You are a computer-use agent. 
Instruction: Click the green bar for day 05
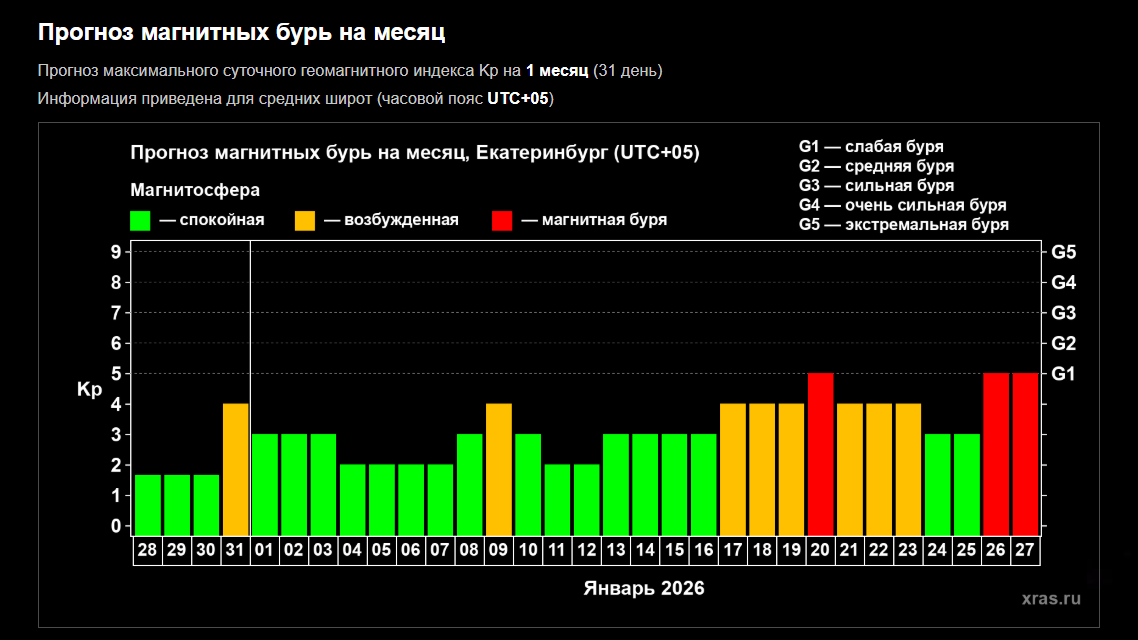(x=382, y=499)
